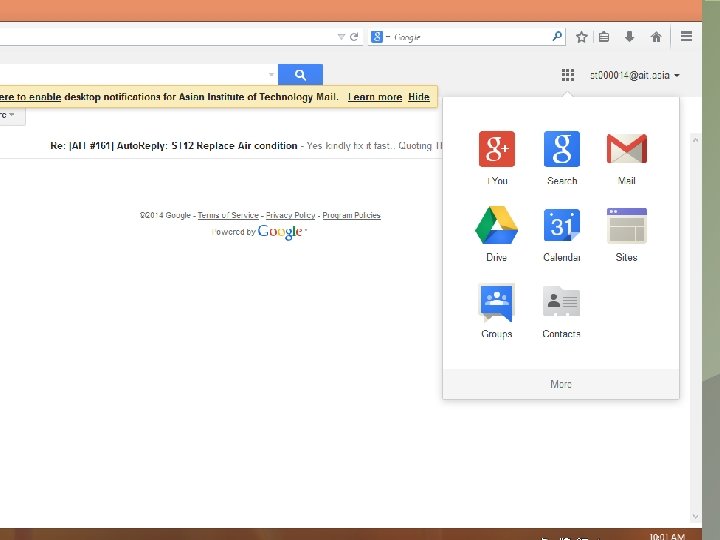Open the Replace Air condition email

[x=220, y=146]
